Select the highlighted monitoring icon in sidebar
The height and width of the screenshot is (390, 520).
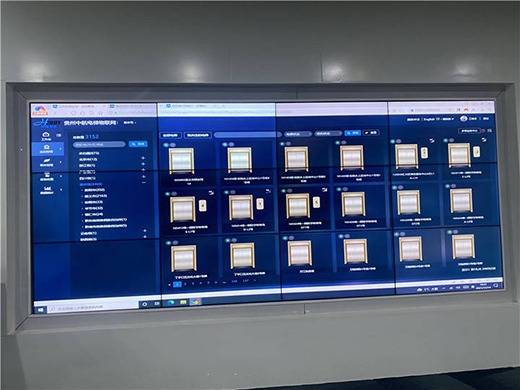[x=47, y=147]
